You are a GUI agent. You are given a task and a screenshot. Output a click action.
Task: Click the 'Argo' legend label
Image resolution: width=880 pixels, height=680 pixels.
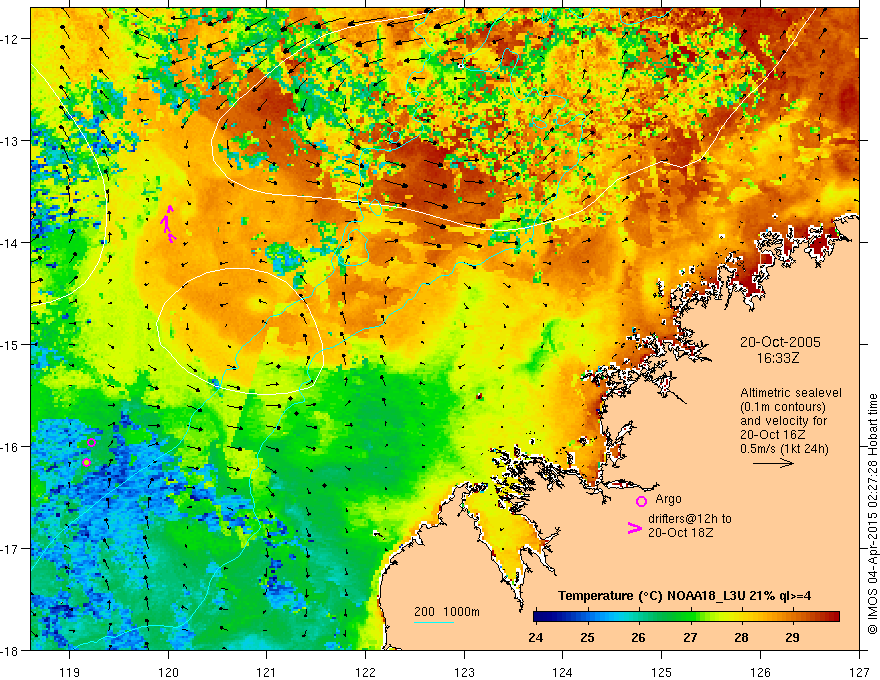(668, 499)
